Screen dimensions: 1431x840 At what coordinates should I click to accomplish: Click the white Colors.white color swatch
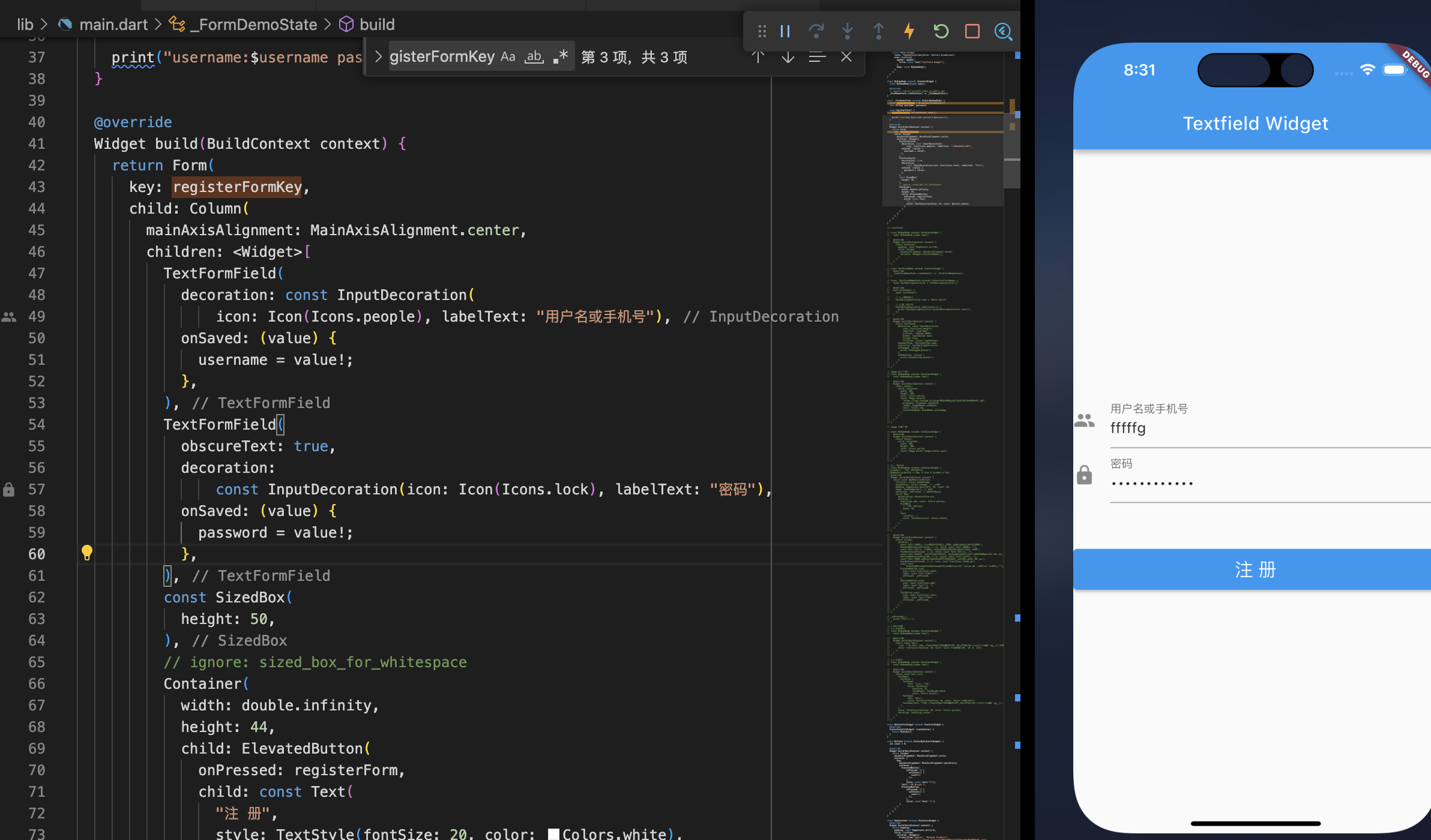coord(553,834)
